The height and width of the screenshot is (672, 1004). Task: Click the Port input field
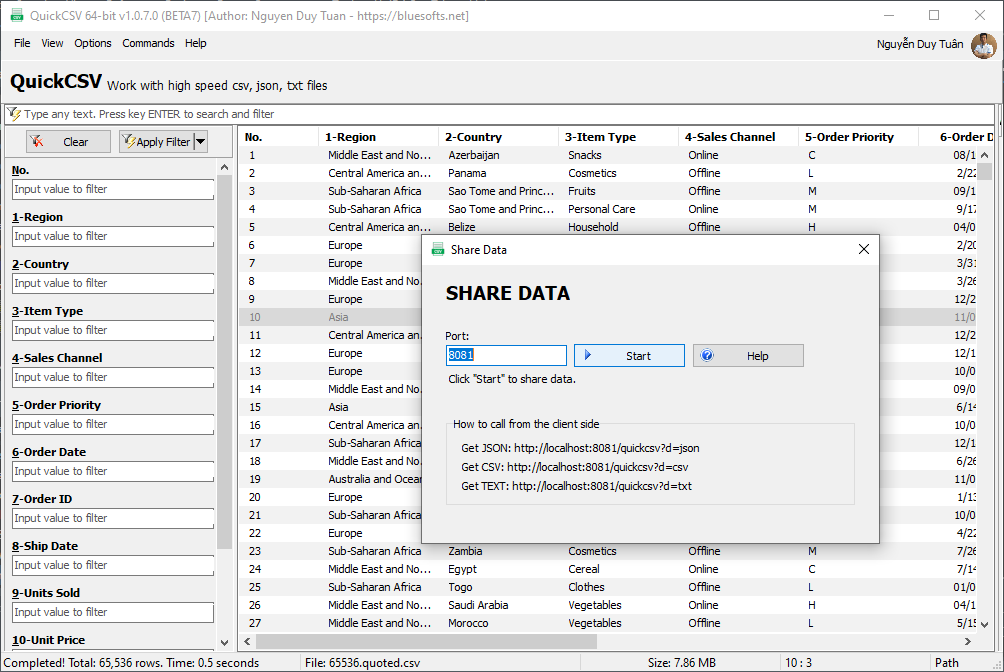(x=506, y=356)
